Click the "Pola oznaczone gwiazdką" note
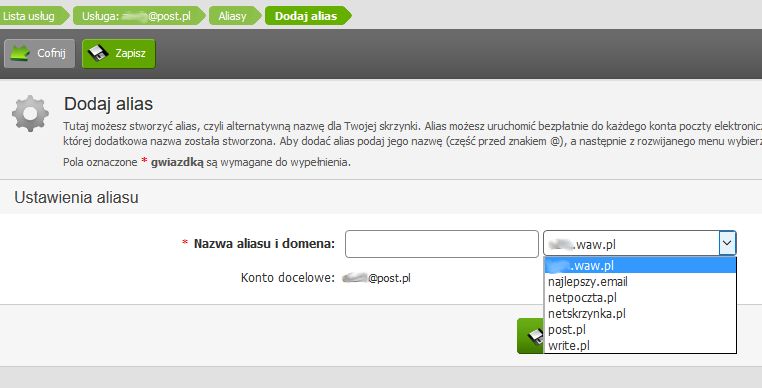762x388 pixels. click(x=207, y=162)
